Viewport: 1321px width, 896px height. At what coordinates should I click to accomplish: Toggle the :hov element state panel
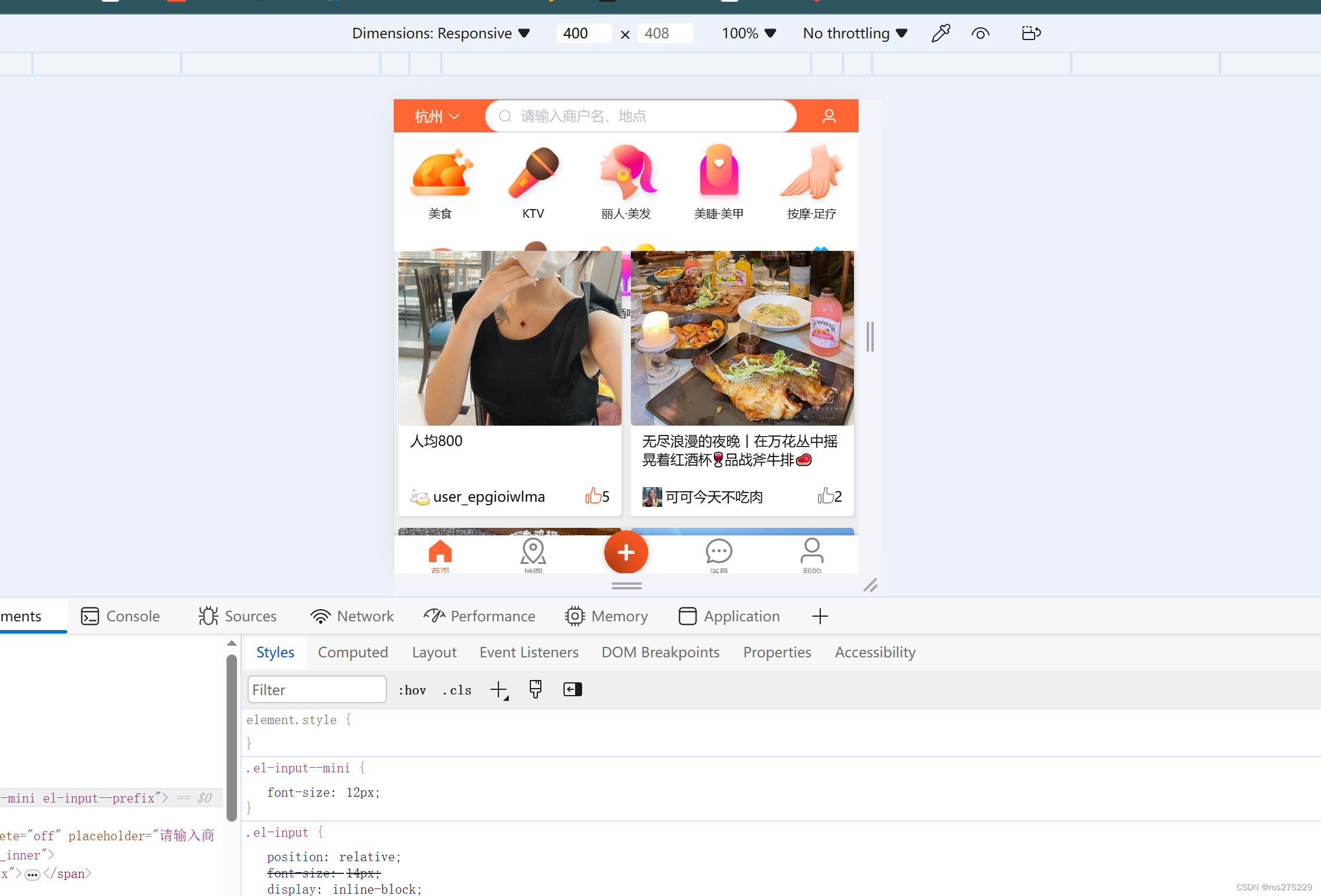[x=412, y=690]
